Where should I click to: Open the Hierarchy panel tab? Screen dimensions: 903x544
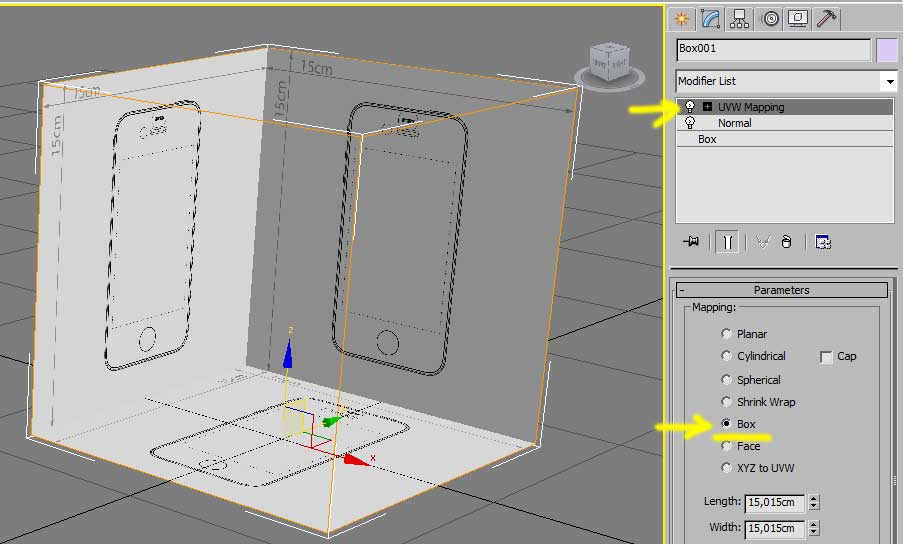(739, 19)
